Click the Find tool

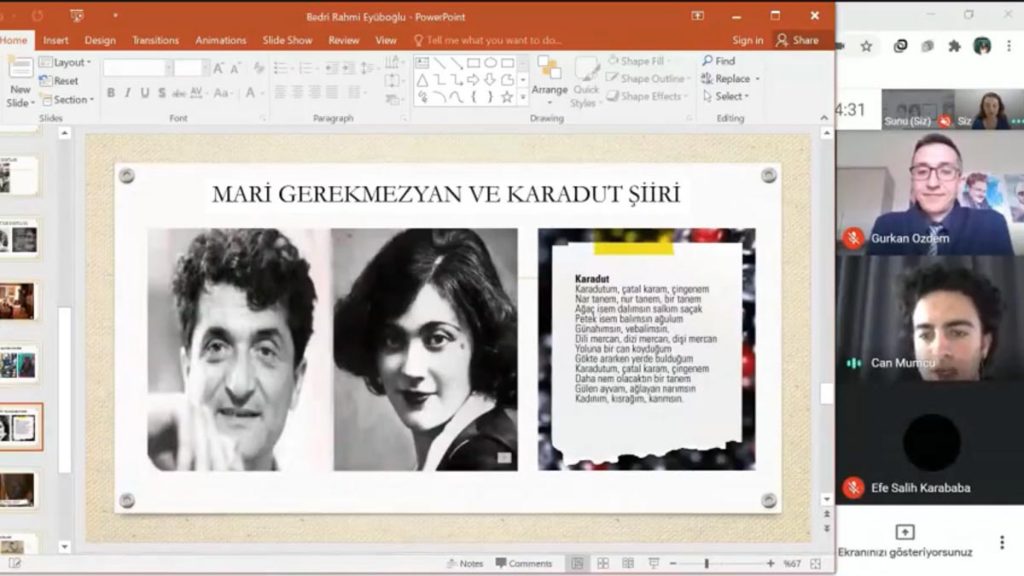click(719, 61)
